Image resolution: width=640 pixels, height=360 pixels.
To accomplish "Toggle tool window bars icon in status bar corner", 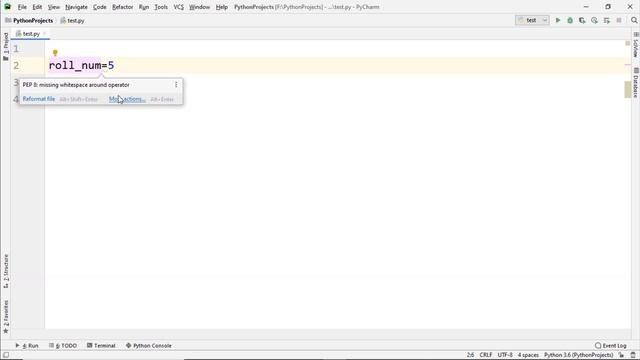I will [x=6, y=355].
